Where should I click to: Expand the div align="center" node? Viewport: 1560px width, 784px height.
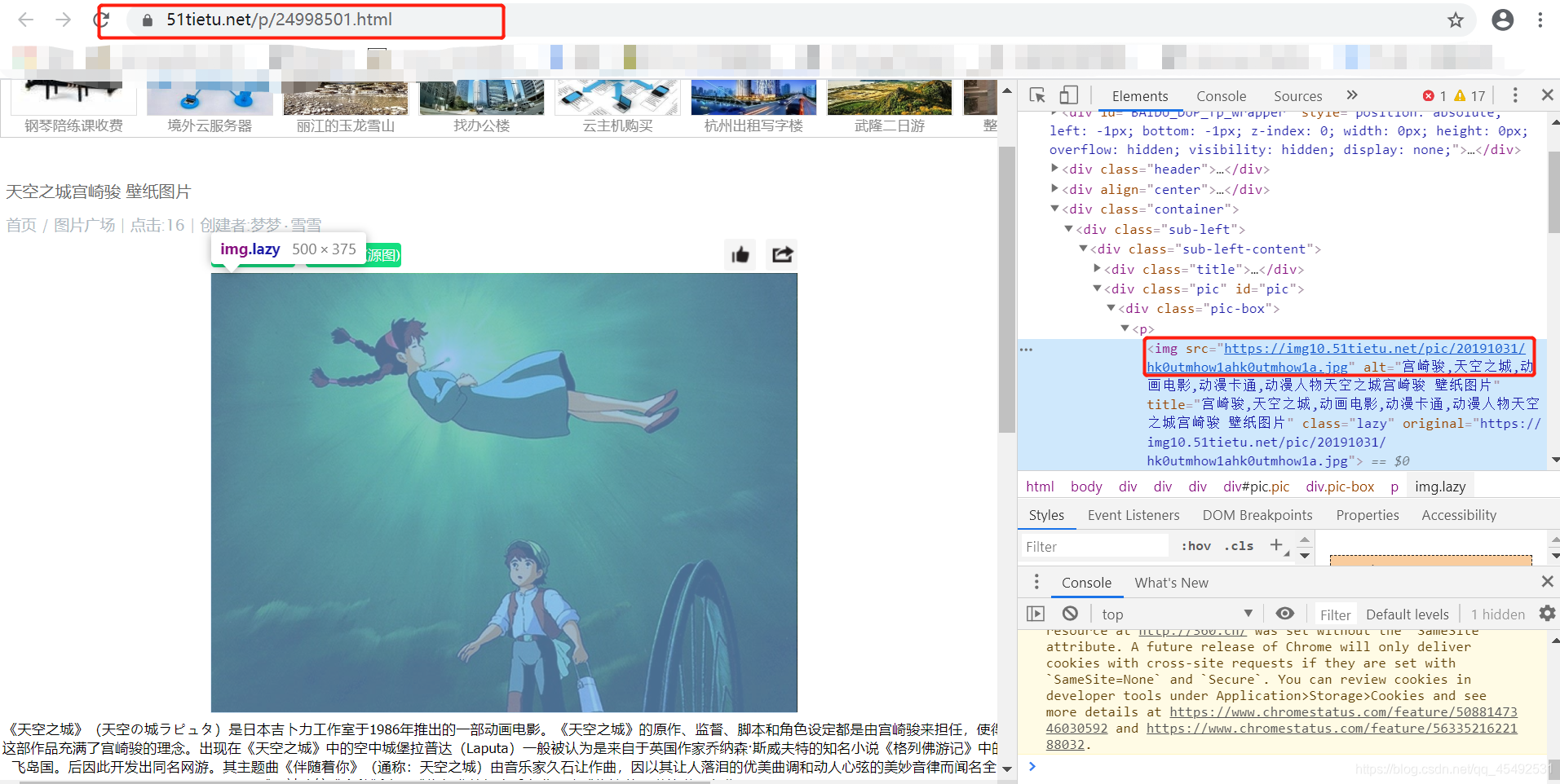pyautogui.click(x=1054, y=189)
